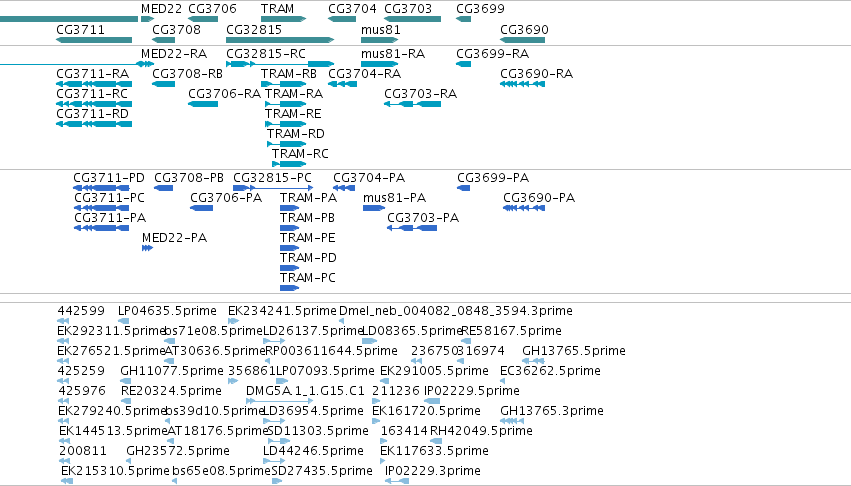Screen dimensions: 851x486
Task: Select transcript CG3711-RA
Action: (x=93, y=74)
